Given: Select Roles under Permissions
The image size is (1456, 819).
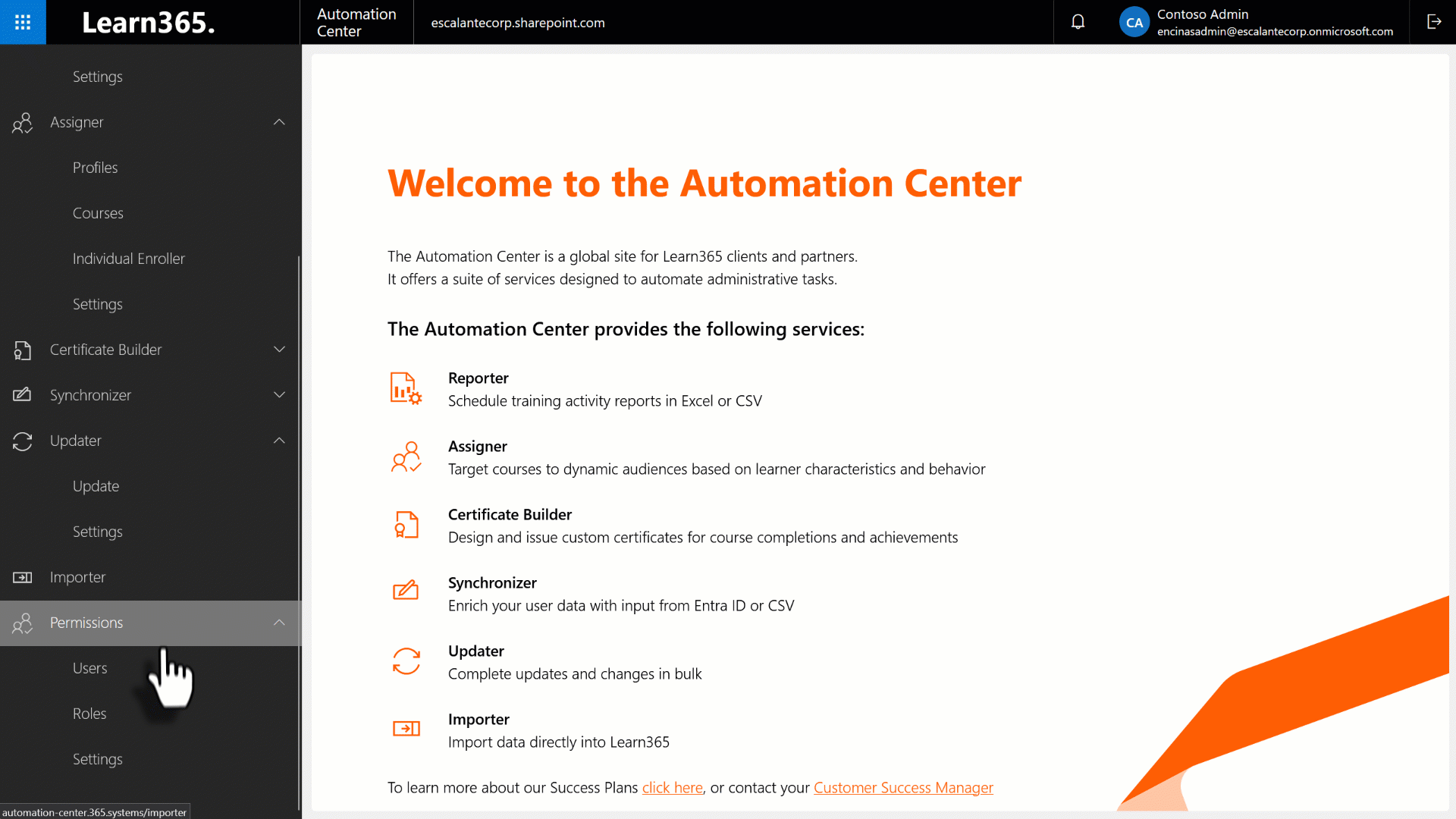Looking at the screenshot, I should [89, 713].
